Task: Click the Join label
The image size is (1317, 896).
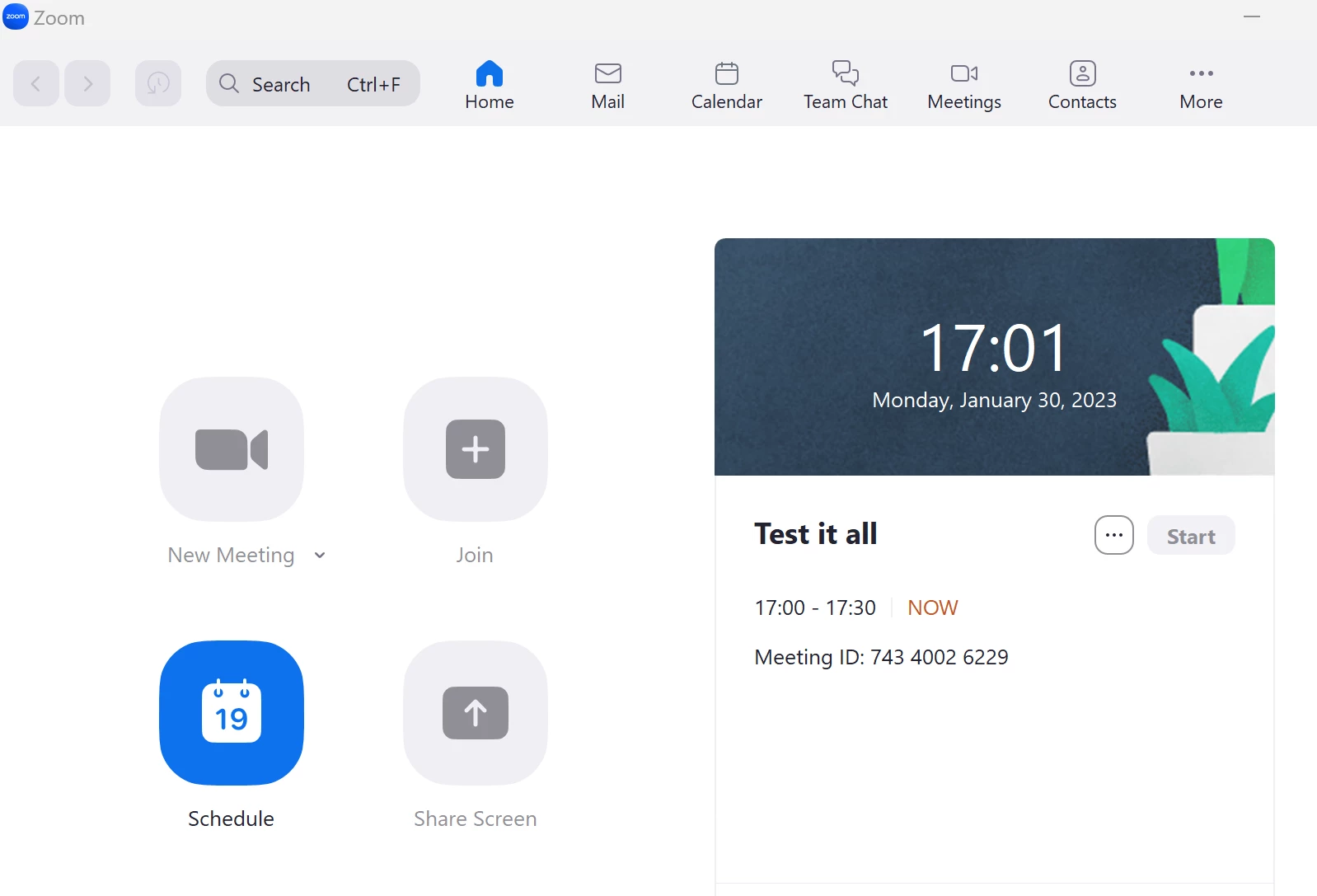Action: point(475,556)
